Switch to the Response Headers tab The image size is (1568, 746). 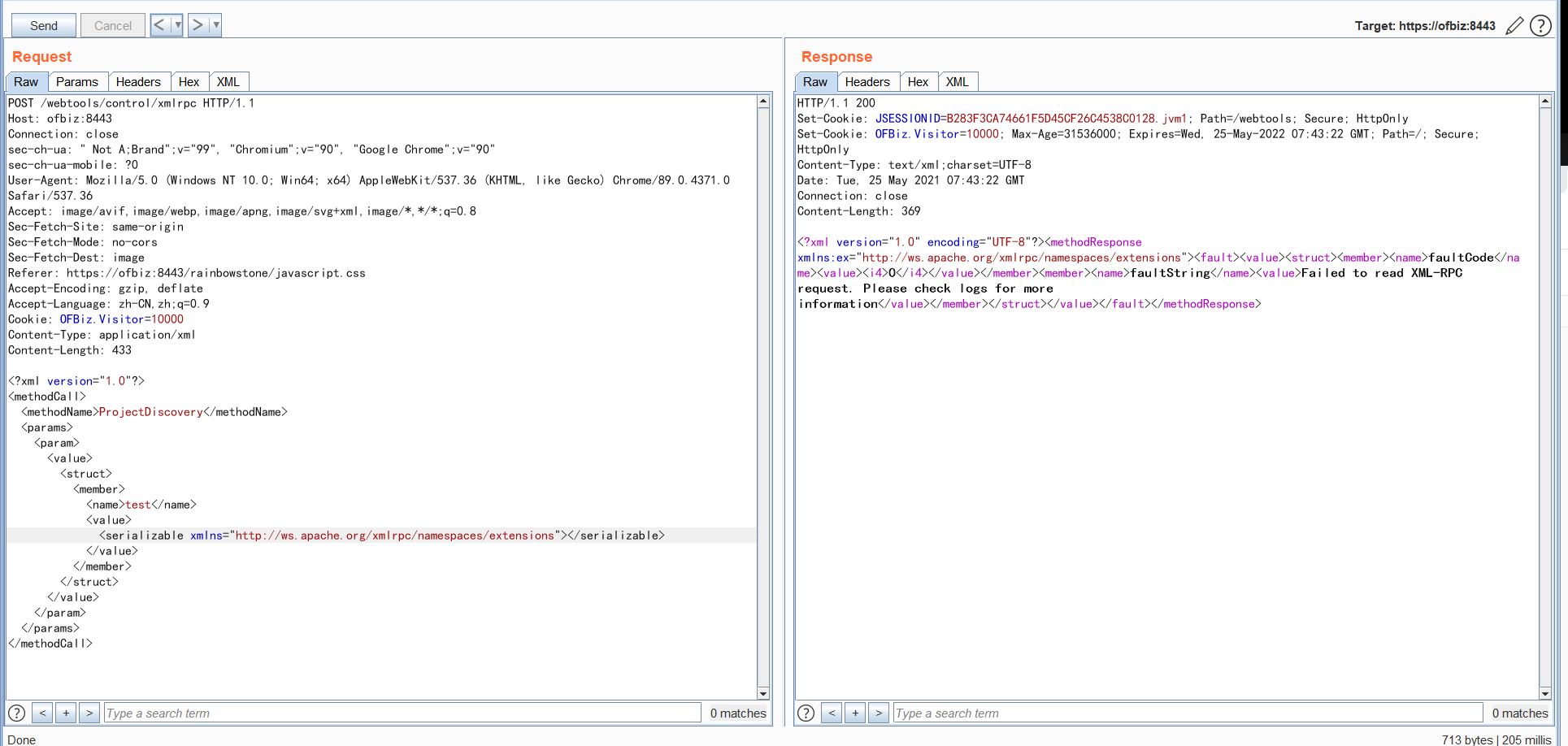(x=867, y=82)
